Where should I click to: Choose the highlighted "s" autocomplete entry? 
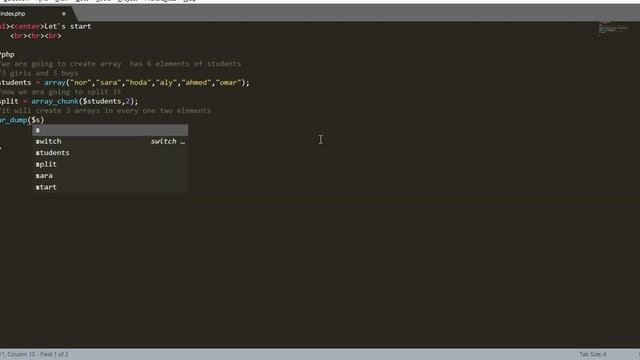coord(110,130)
